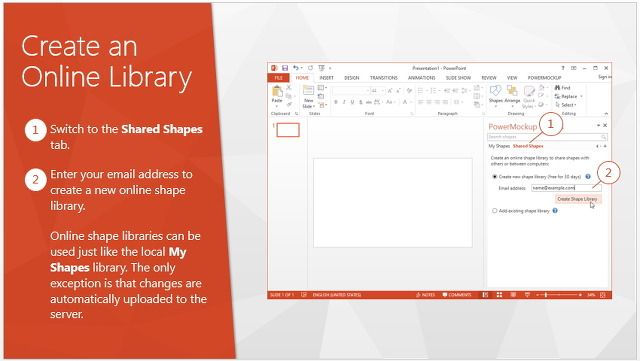Image resolution: width=640 pixels, height=361 pixels.
Task: Click the Sign in link
Action: tap(605, 77)
